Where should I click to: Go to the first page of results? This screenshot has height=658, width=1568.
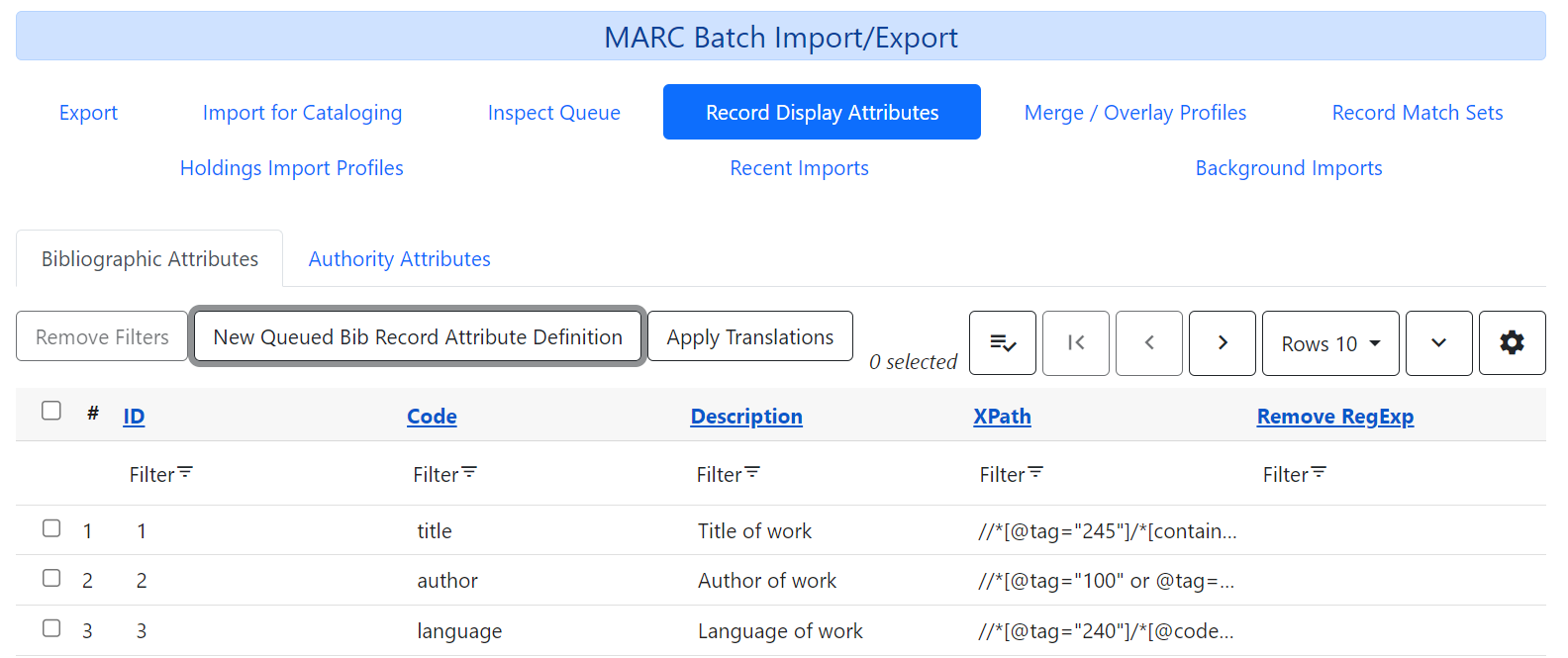pos(1076,343)
